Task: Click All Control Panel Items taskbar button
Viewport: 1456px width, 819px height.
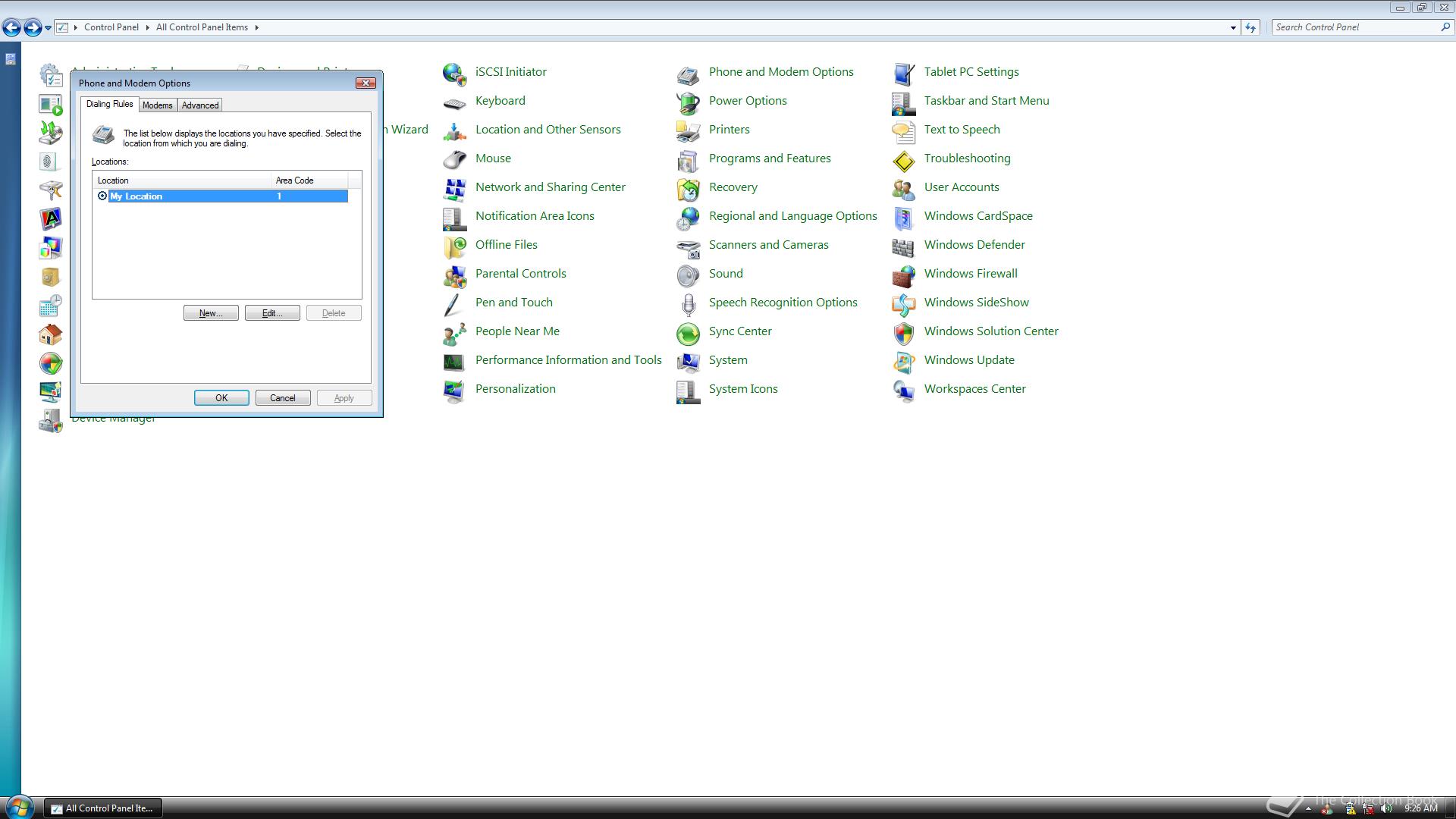Action: [102, 808]
